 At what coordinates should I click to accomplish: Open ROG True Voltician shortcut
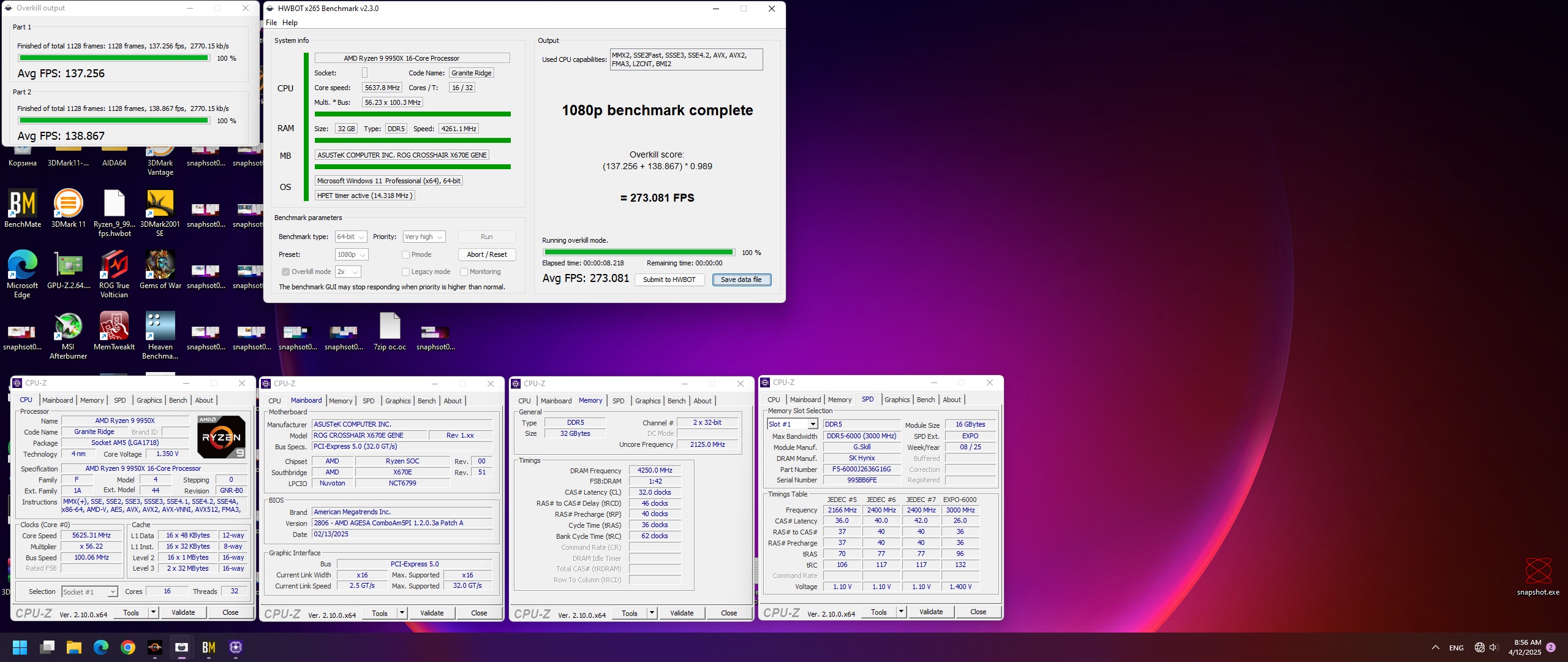[x=114, y=274]
